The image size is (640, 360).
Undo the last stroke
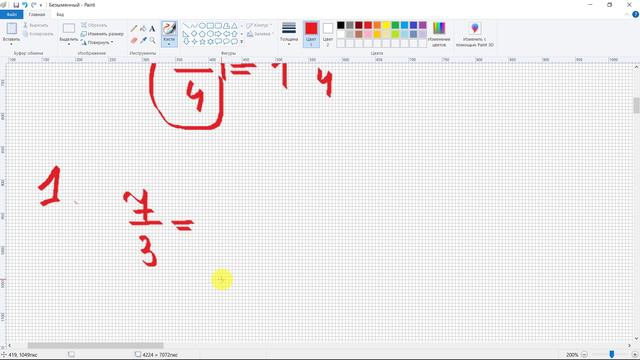[24, 5]
